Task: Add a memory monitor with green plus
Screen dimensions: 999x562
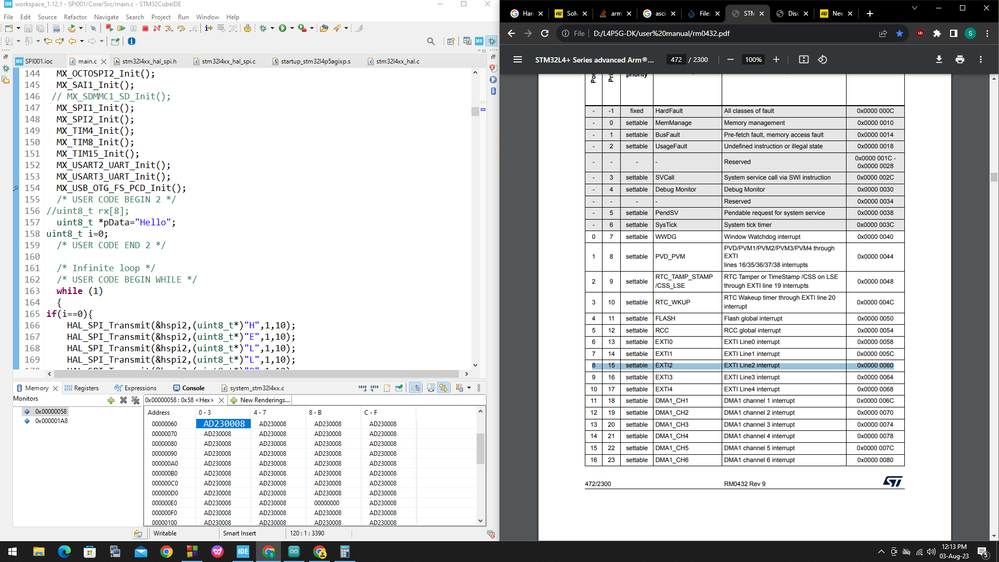Action: pos(111,400)
